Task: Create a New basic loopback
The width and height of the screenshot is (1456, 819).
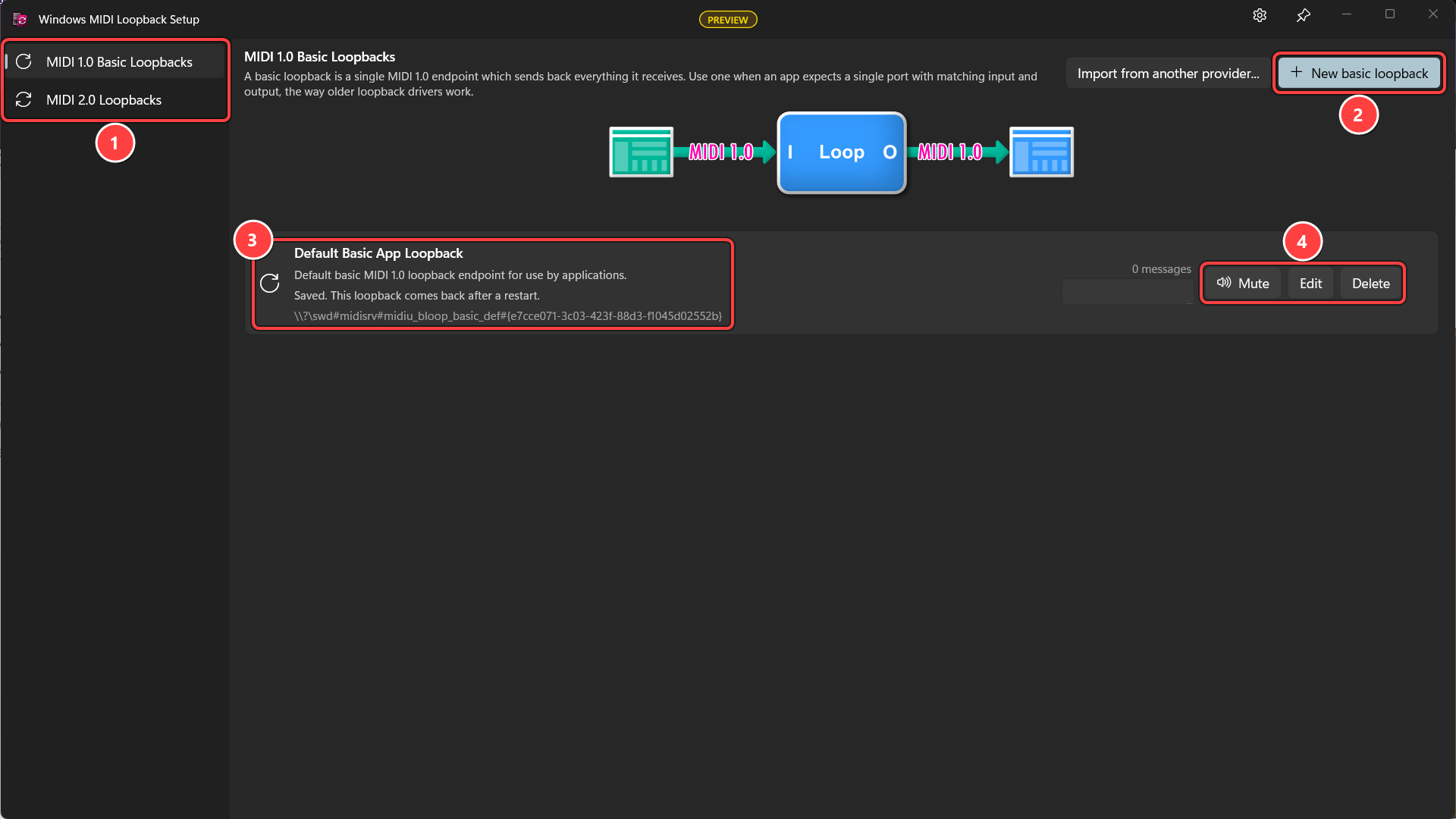Action: [1359, 74]
